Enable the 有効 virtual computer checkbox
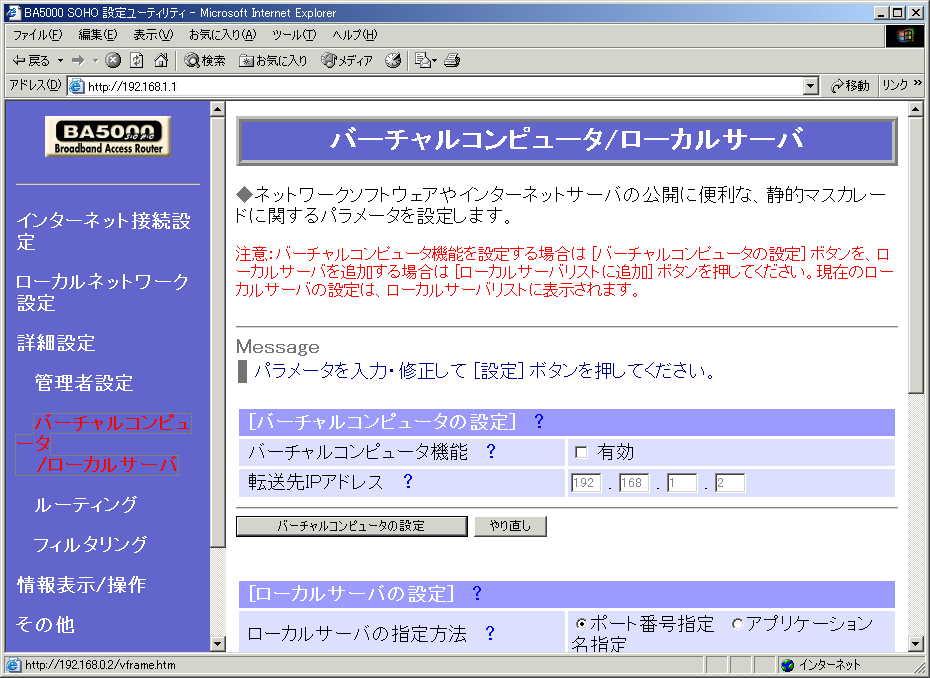Screen dimensions: 930x678 (581, 453)
